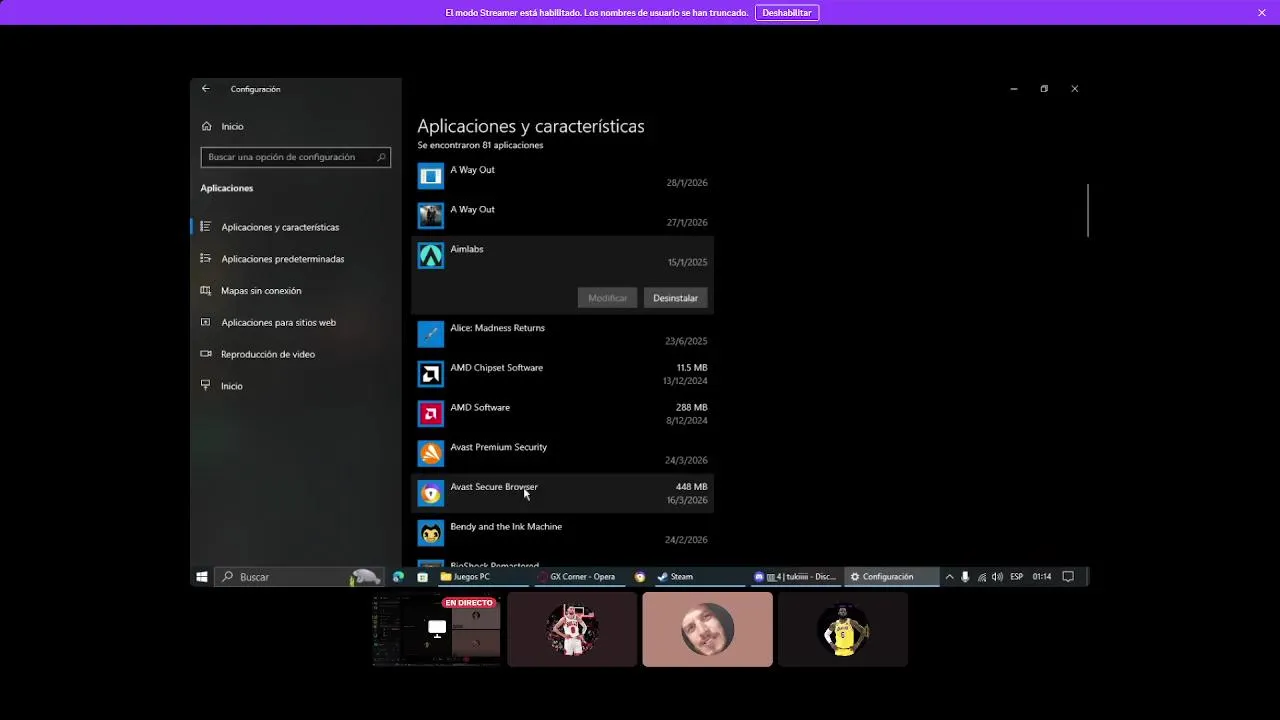The width and height of the screenshot is (1280, 720).
Task: Click the Aimlabs app icon
Action: coord(431,256)
